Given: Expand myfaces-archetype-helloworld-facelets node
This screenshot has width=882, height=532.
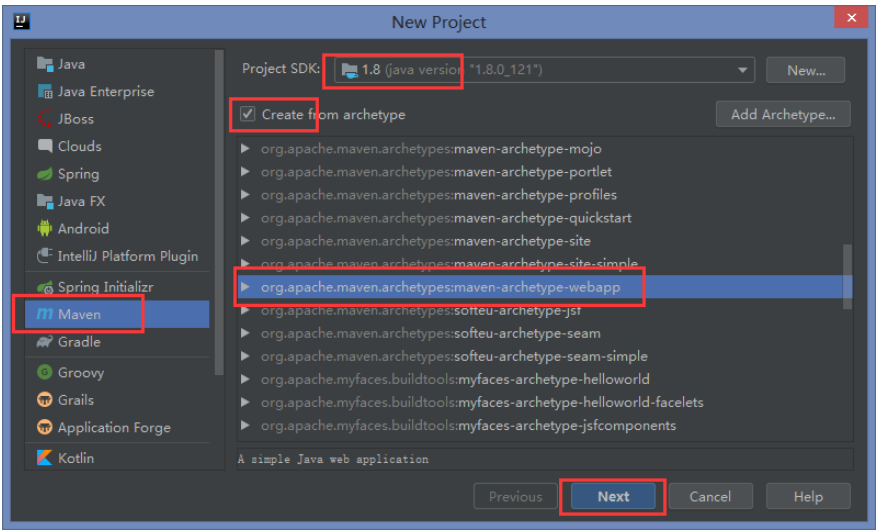Looking at the screenshot, I should pos(245,402).
